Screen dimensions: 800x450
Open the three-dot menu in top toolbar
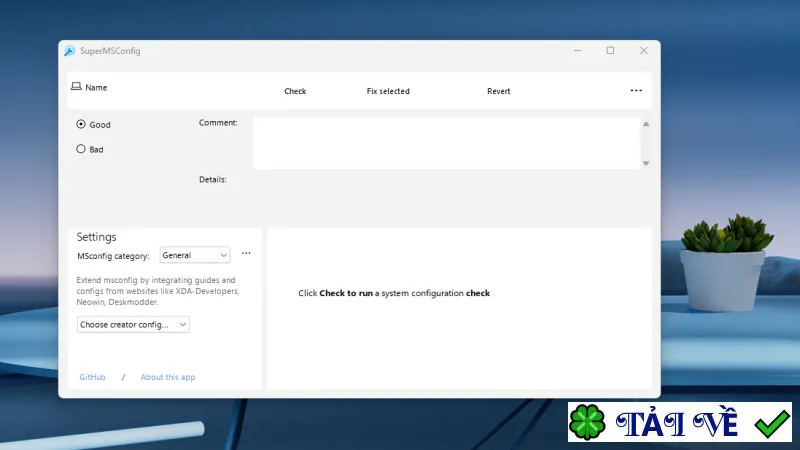636,90
